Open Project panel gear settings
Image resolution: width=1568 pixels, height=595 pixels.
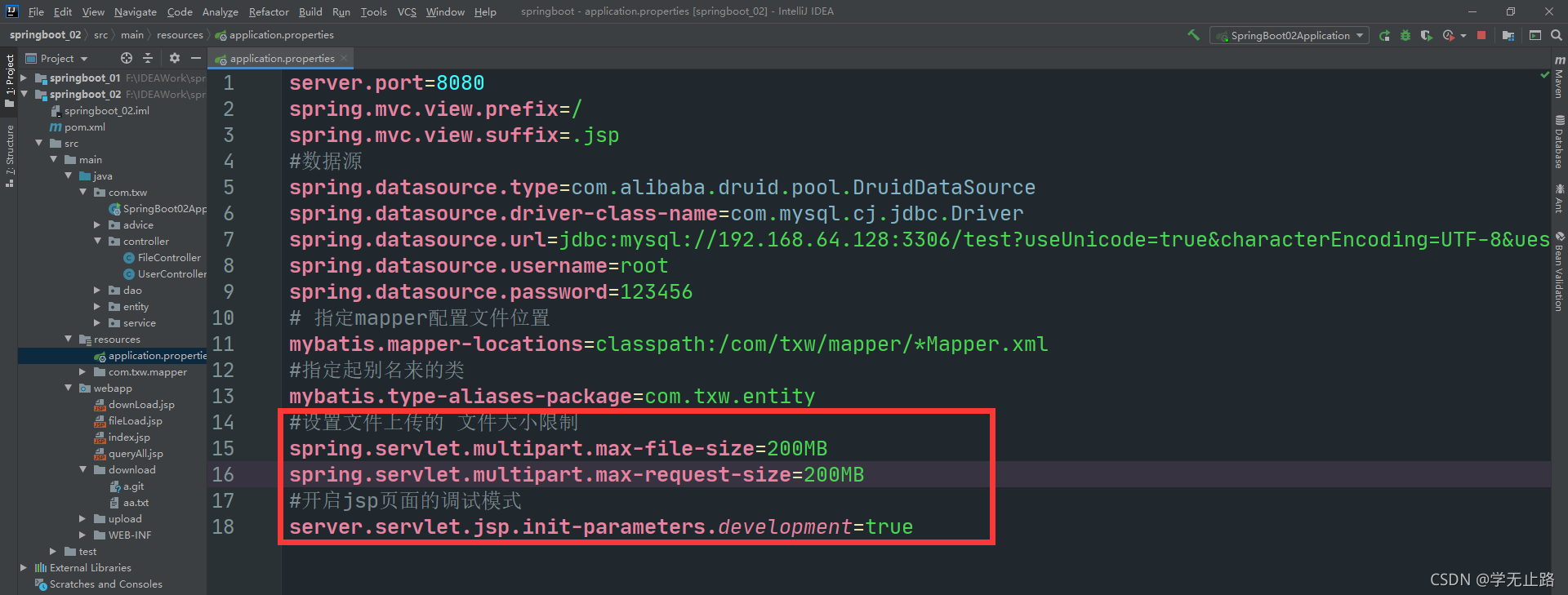coord(174,58)
